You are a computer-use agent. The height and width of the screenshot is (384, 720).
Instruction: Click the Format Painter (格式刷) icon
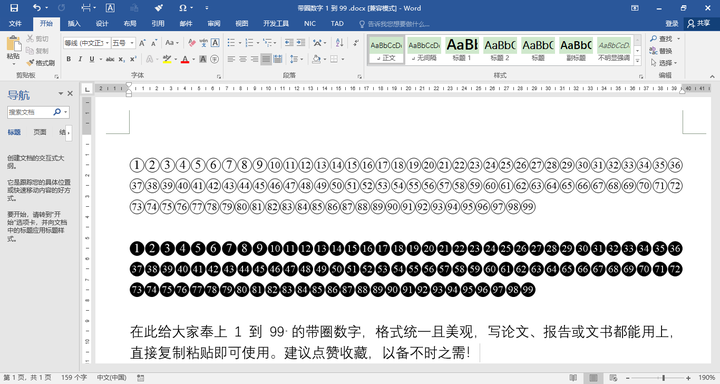pyautogui.click(x=30, y=62)
